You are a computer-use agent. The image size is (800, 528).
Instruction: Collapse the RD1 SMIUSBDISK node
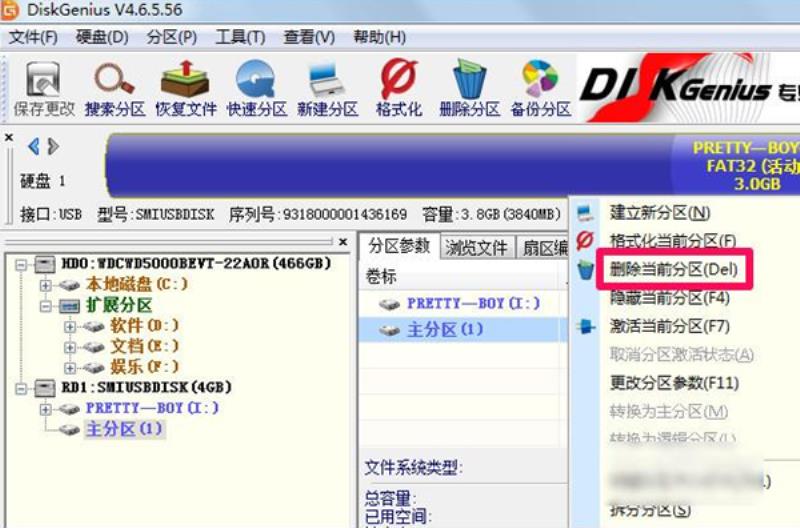coord(21,388)
